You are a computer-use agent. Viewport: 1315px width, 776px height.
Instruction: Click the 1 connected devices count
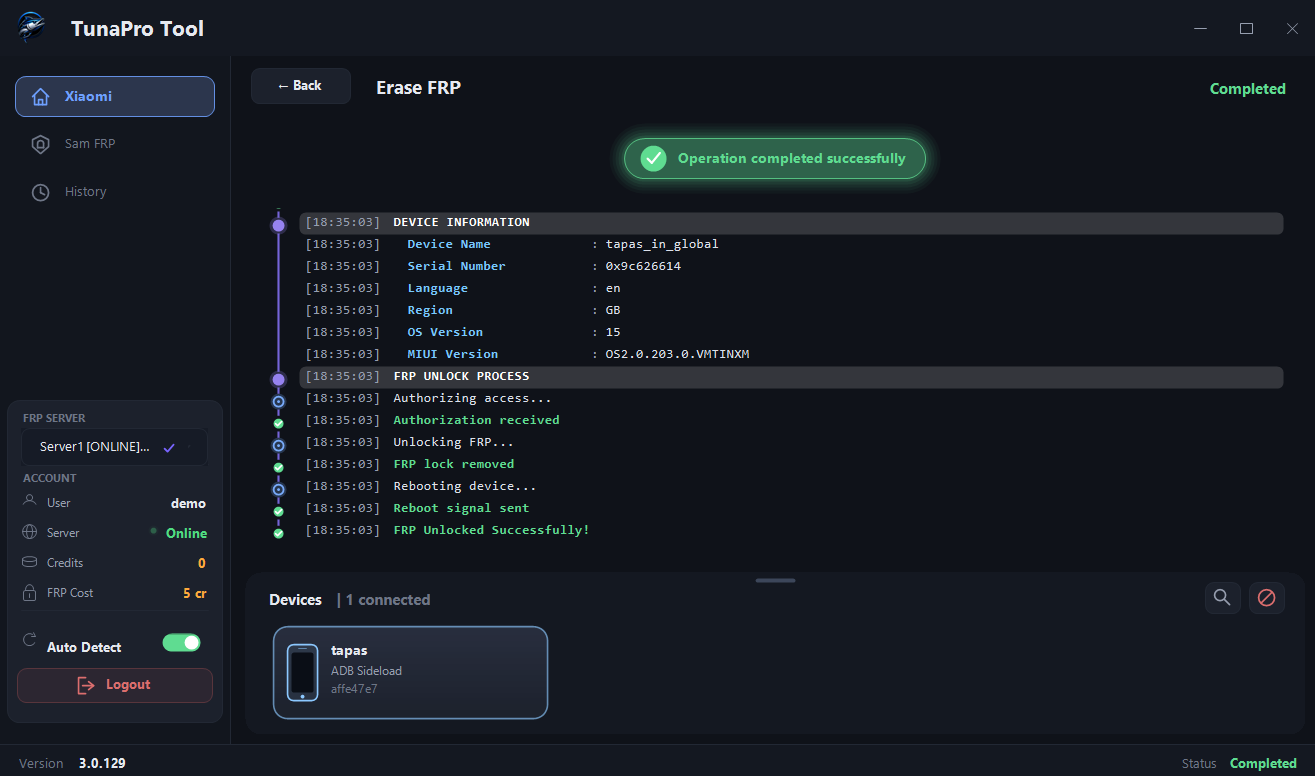coord(388,600)
